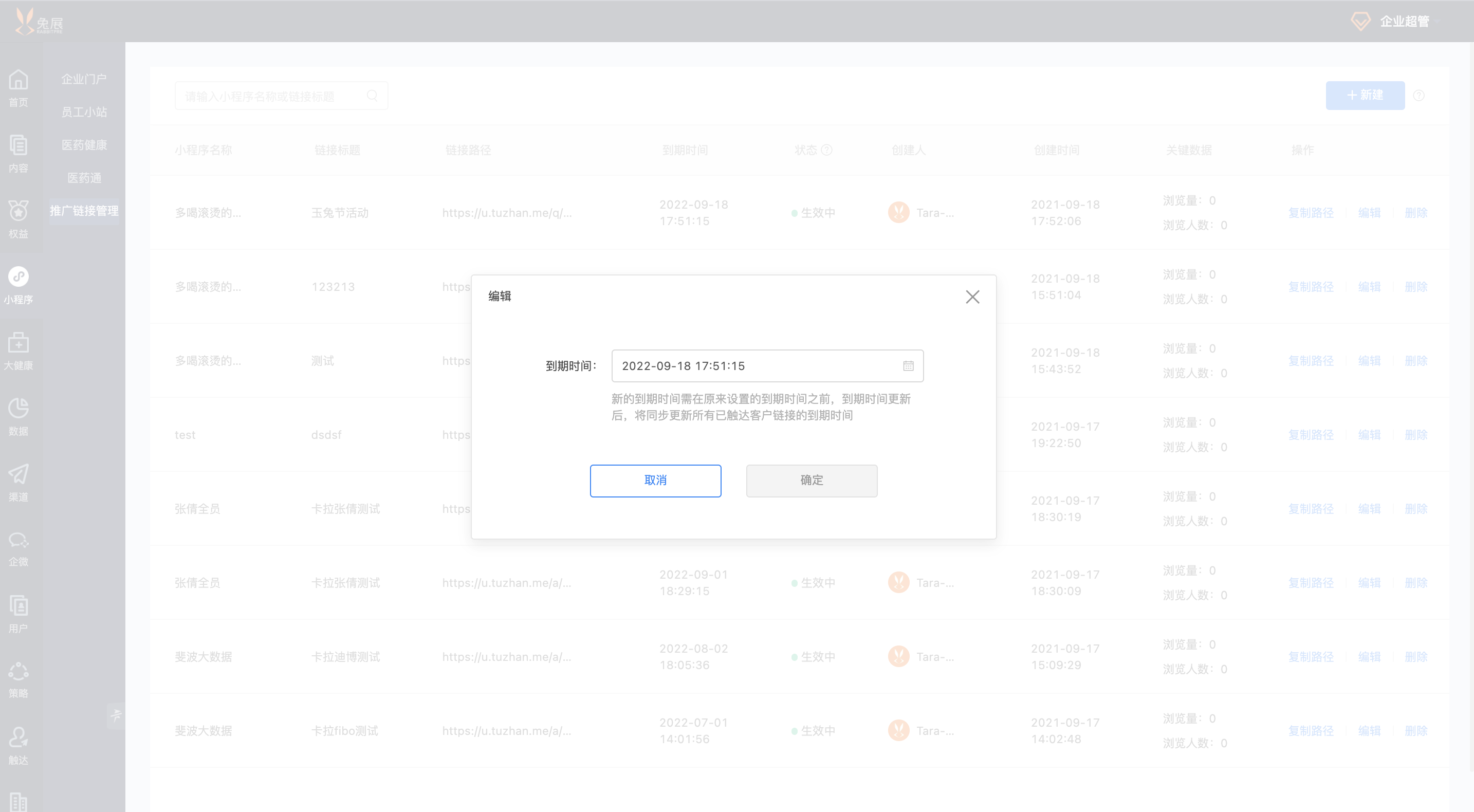Click 编辑 for 玉兔节活动 row
The image size is (1474, 812).
(1369, 213)
